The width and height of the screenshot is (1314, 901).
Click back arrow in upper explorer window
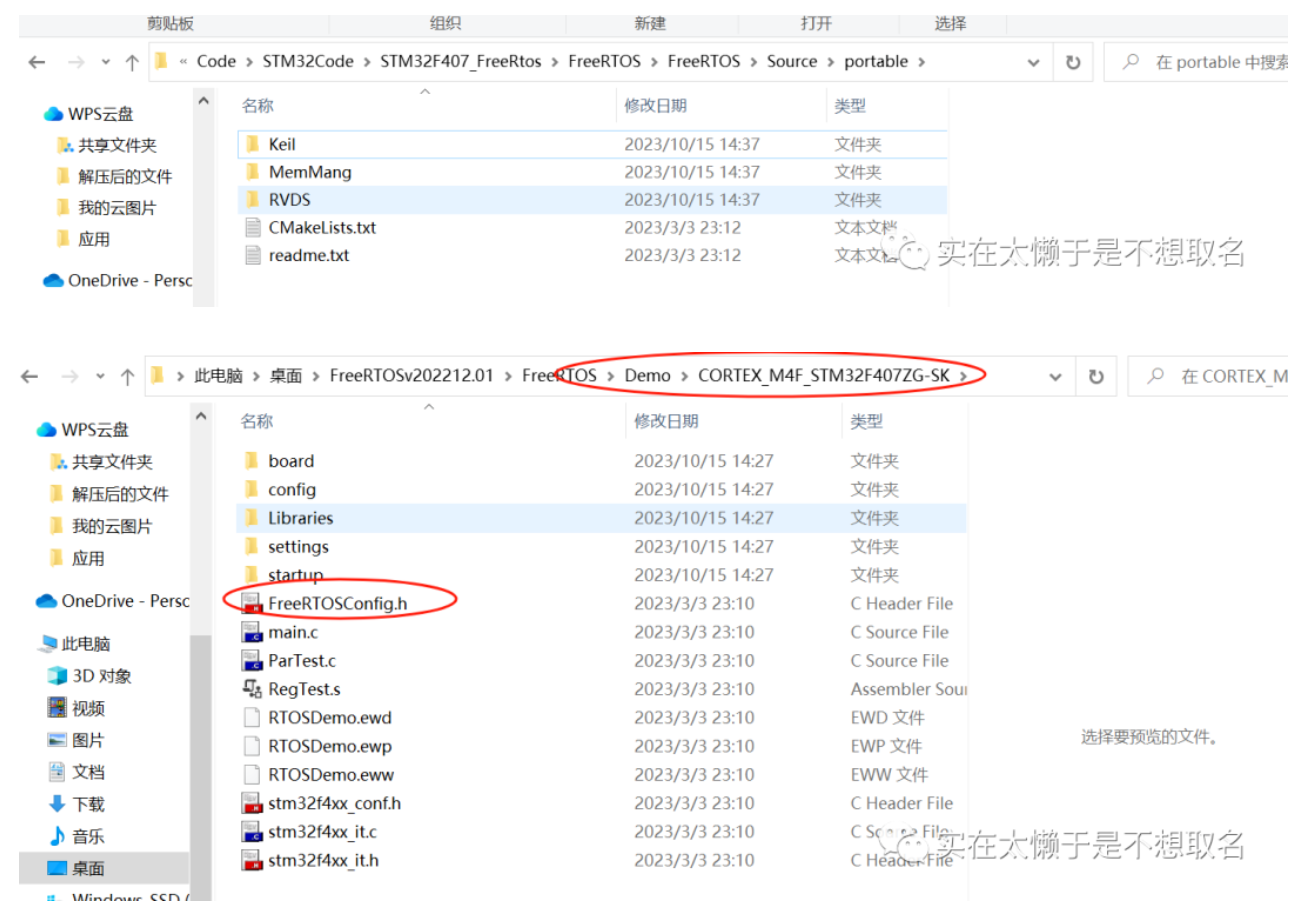pyautogui.click(x=37, y=62)
